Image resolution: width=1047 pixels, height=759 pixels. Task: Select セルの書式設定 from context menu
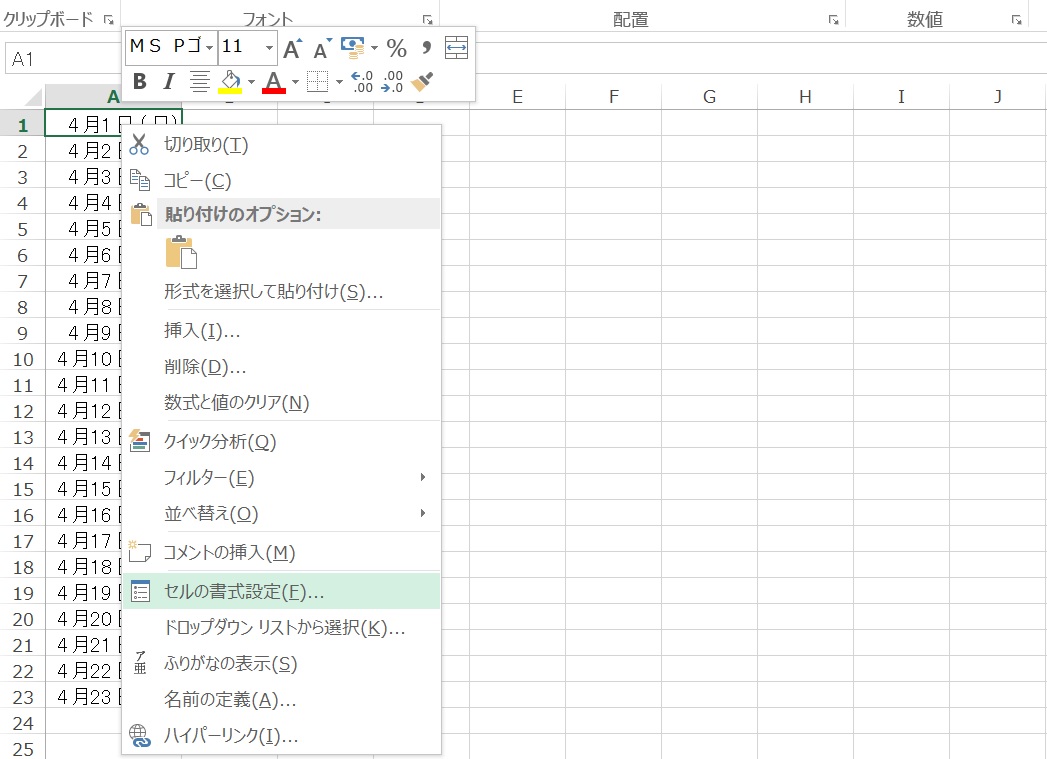click(x=244, y=591)
